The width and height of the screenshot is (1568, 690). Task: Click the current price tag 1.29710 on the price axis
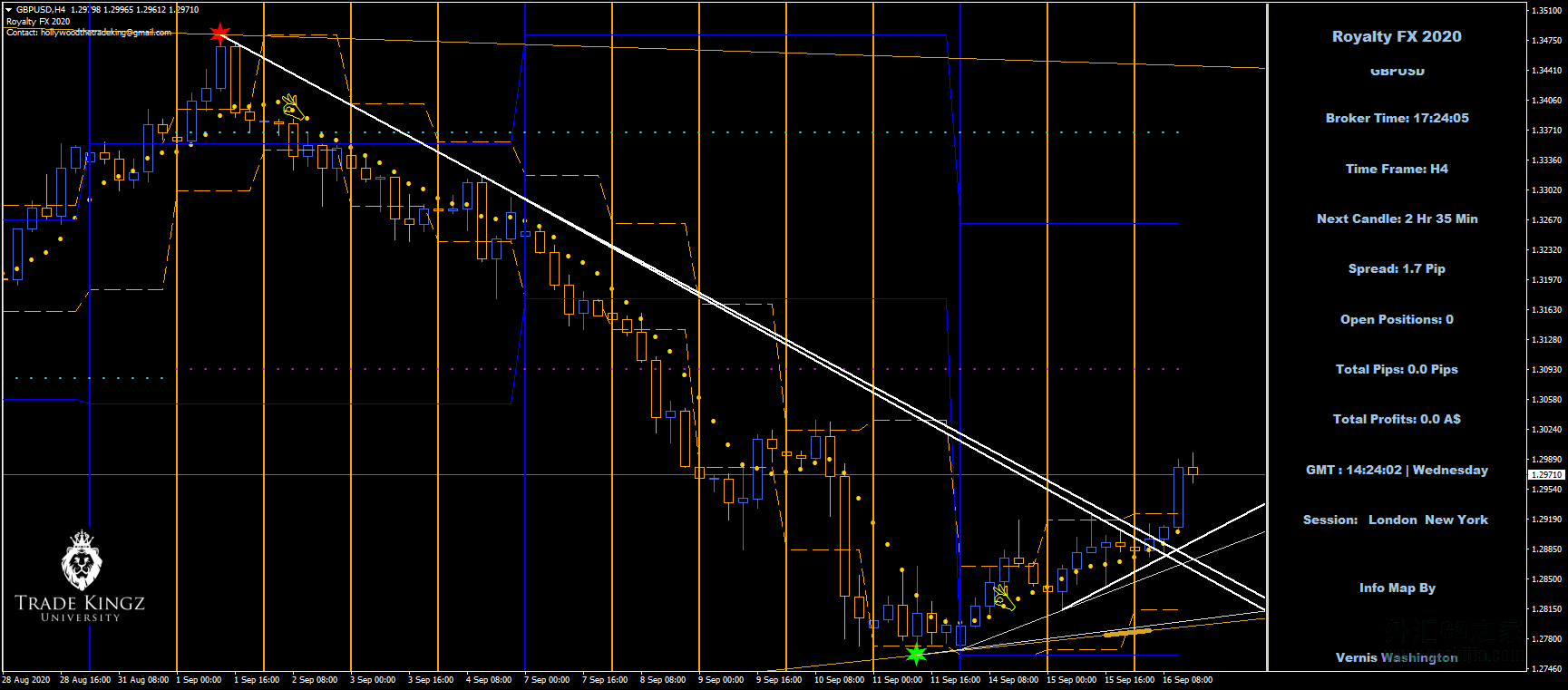[x=1546, y=474]
